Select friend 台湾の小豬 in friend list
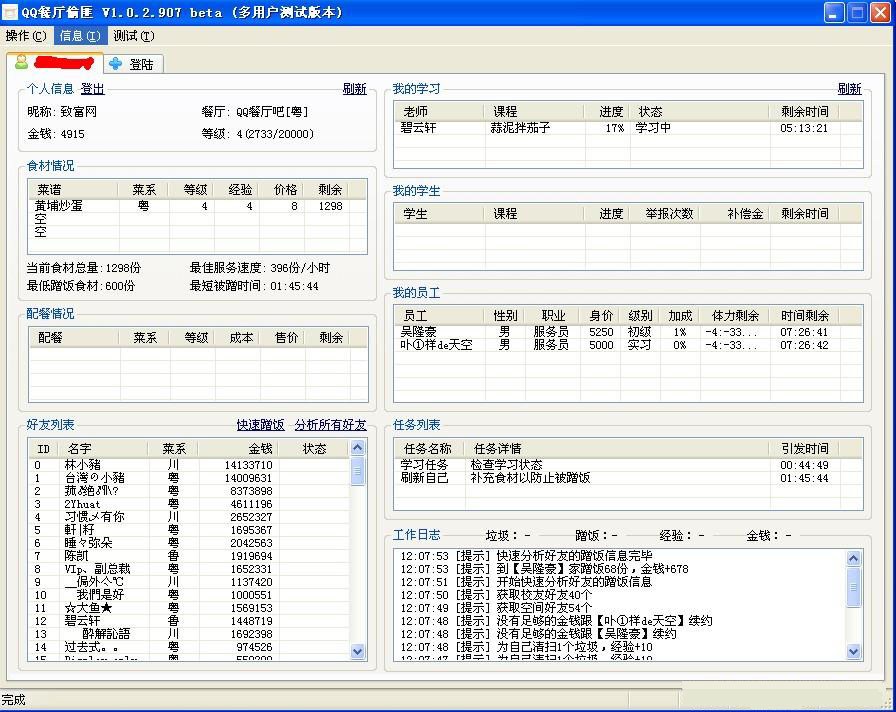Image resolution: width=896 pixels, height=712 pixels. (189, 478)
